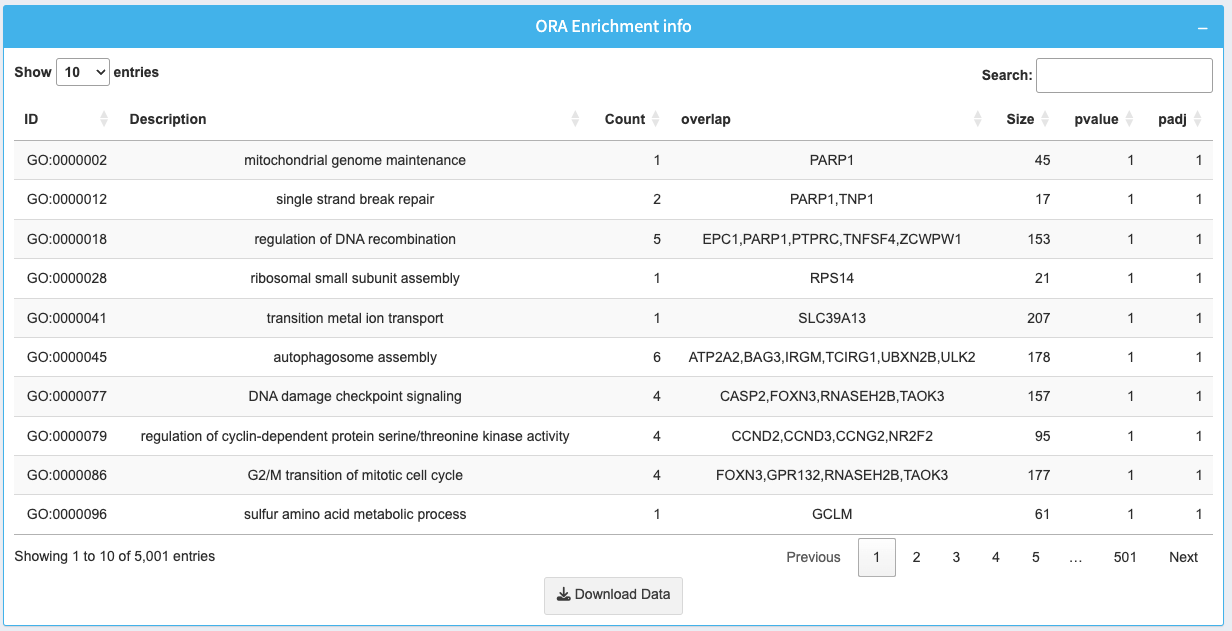This screenshot has height=631, width=1232.
Task: Sort by Description column sort icon
Action: pos(575,119)
